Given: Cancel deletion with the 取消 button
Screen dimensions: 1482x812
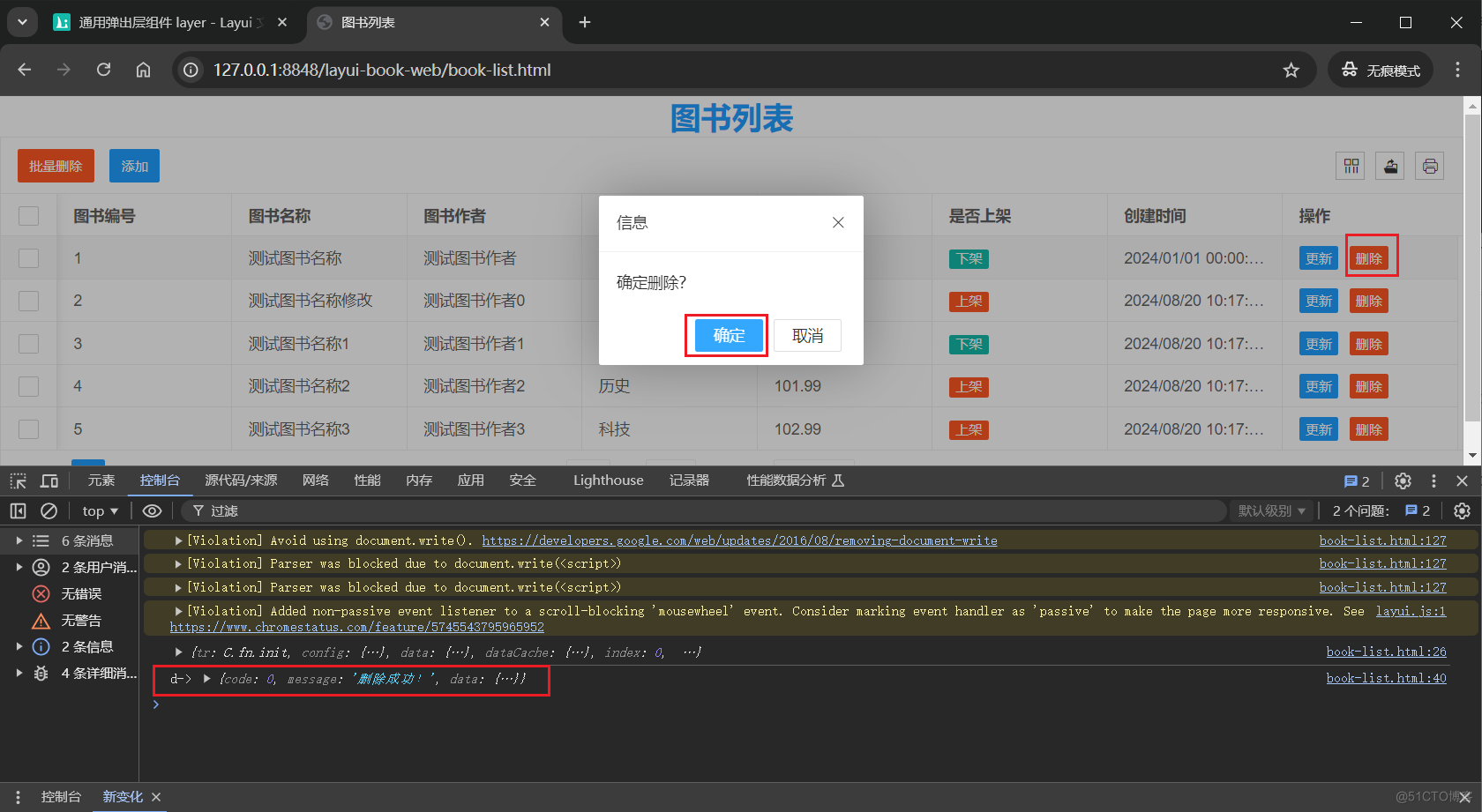Looking at the screenshot, I should point(807,335).
